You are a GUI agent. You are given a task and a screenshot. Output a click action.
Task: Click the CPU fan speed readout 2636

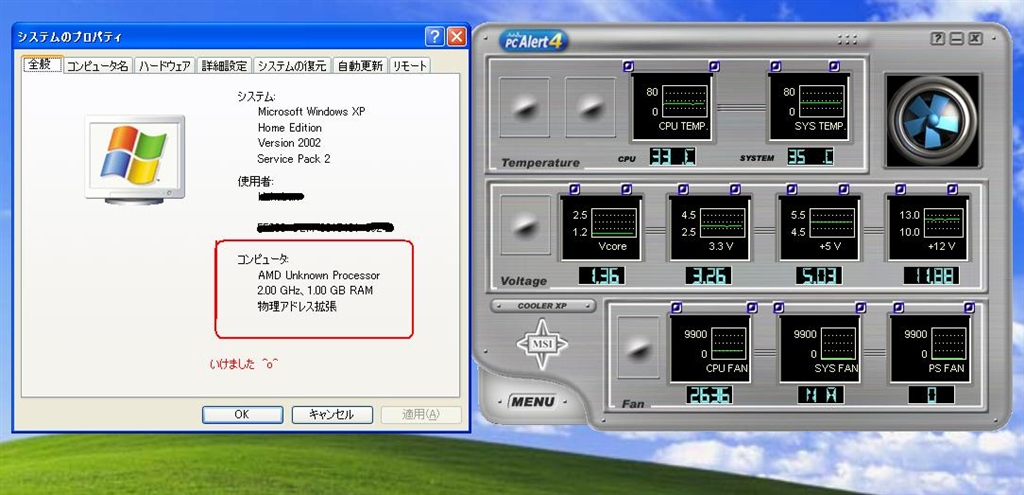click(x=709, y=394)
